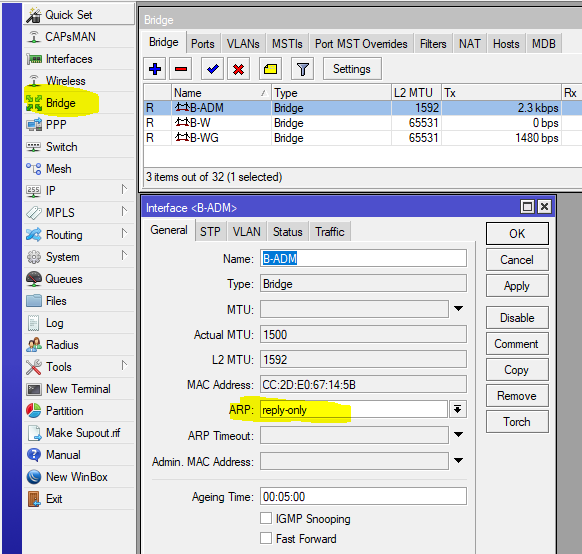Click the blue plus add bridge icon
The width and height of the screenshot is (582, 554).
[154, 69]
